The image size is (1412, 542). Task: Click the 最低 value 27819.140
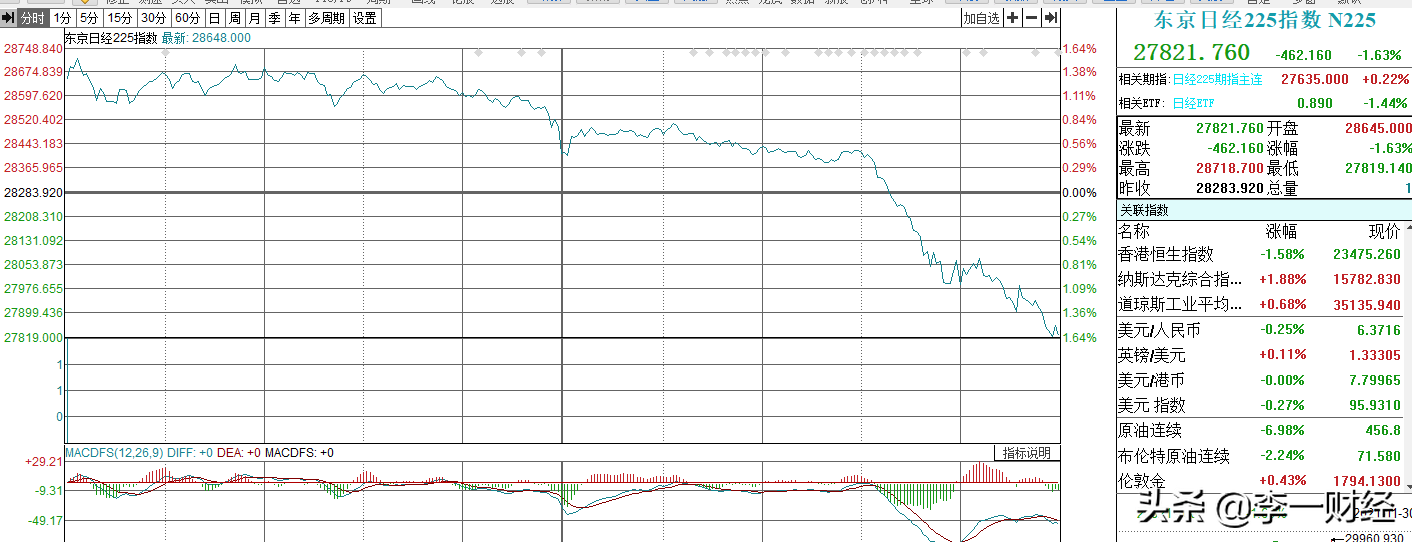(x=1378, y=168)
